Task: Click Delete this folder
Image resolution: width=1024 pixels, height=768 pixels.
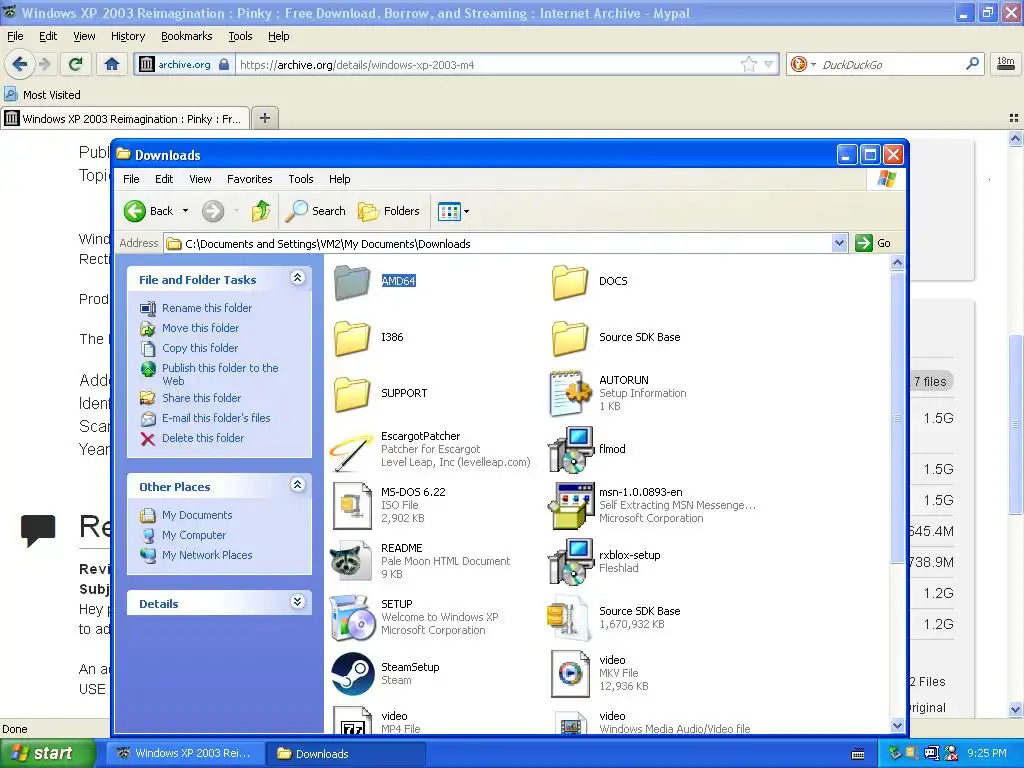Action: [x=202, y=438]
